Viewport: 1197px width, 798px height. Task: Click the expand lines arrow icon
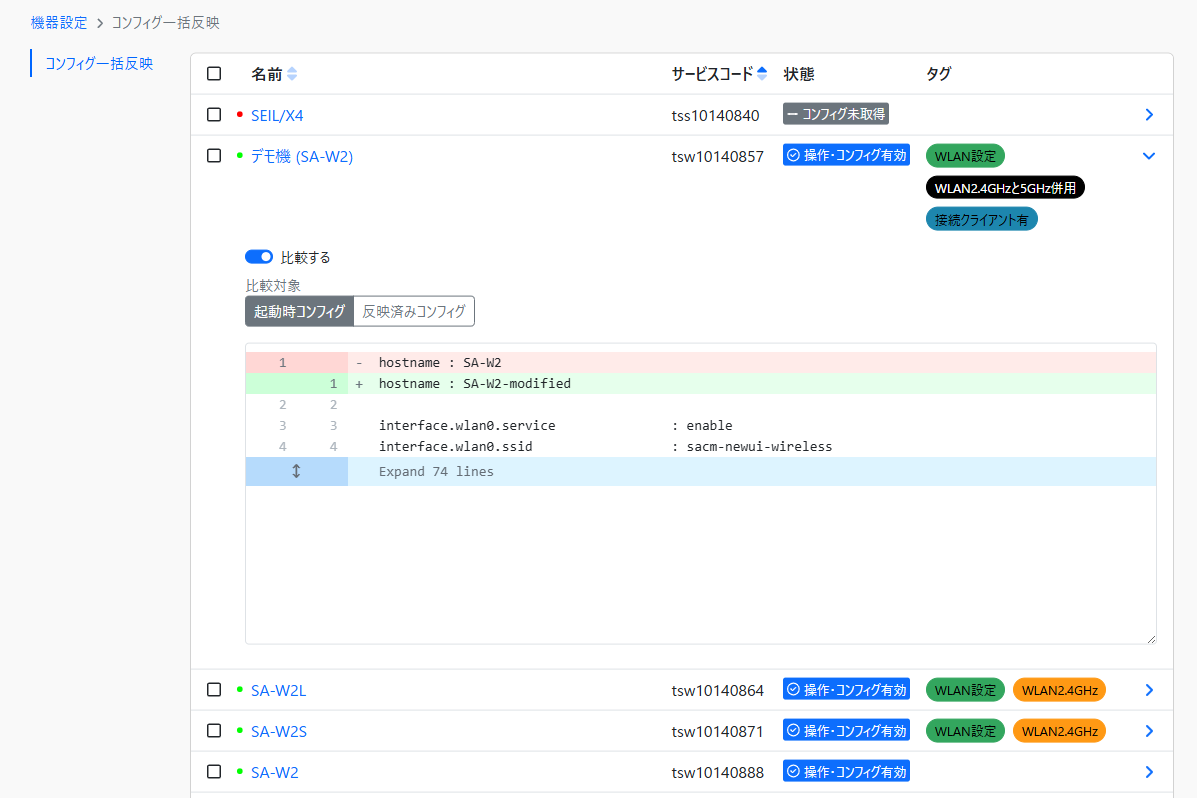[x=296, y=472]
